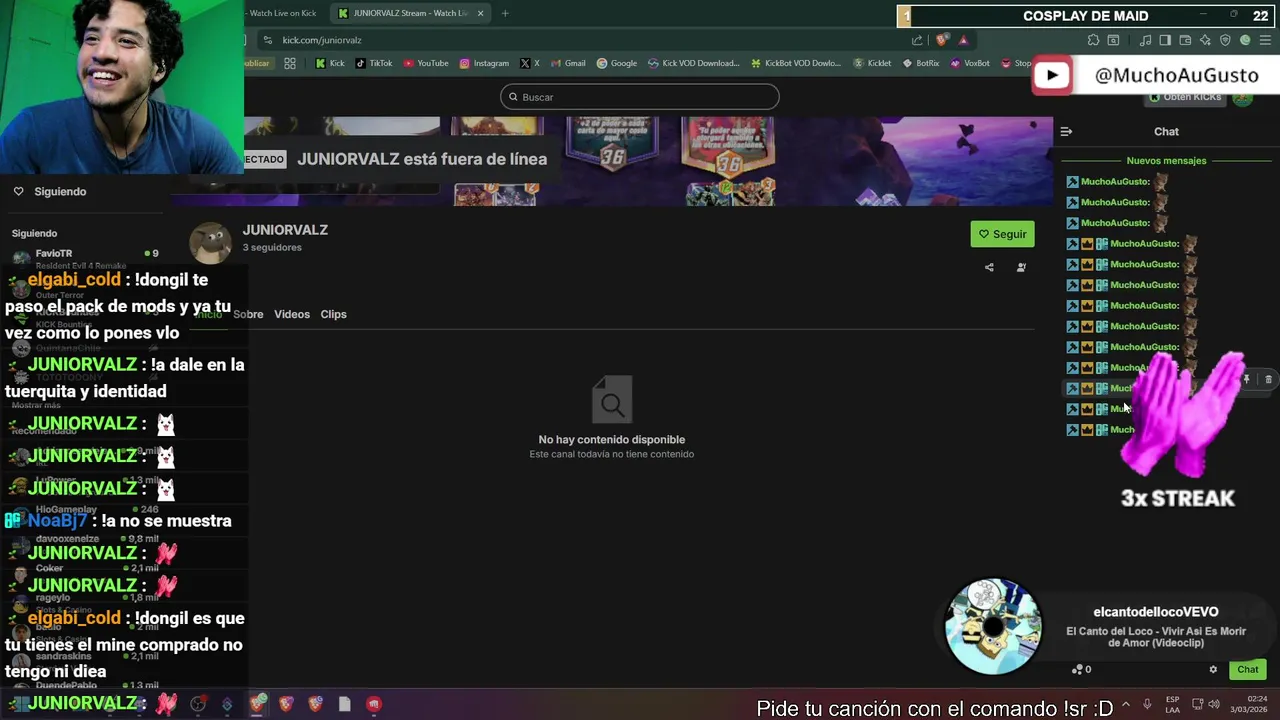Open FavioTR channel in the sidebar

coord(85,257)
